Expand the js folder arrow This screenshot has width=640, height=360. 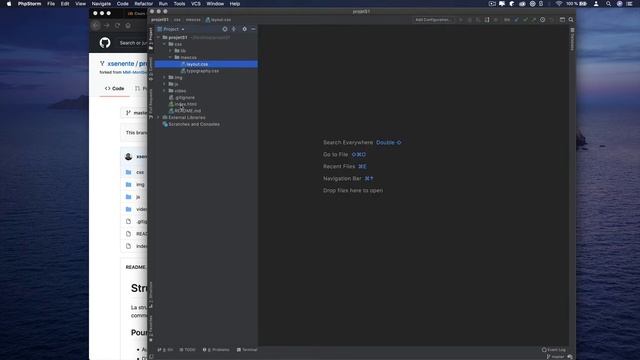[x=164, y=84]
